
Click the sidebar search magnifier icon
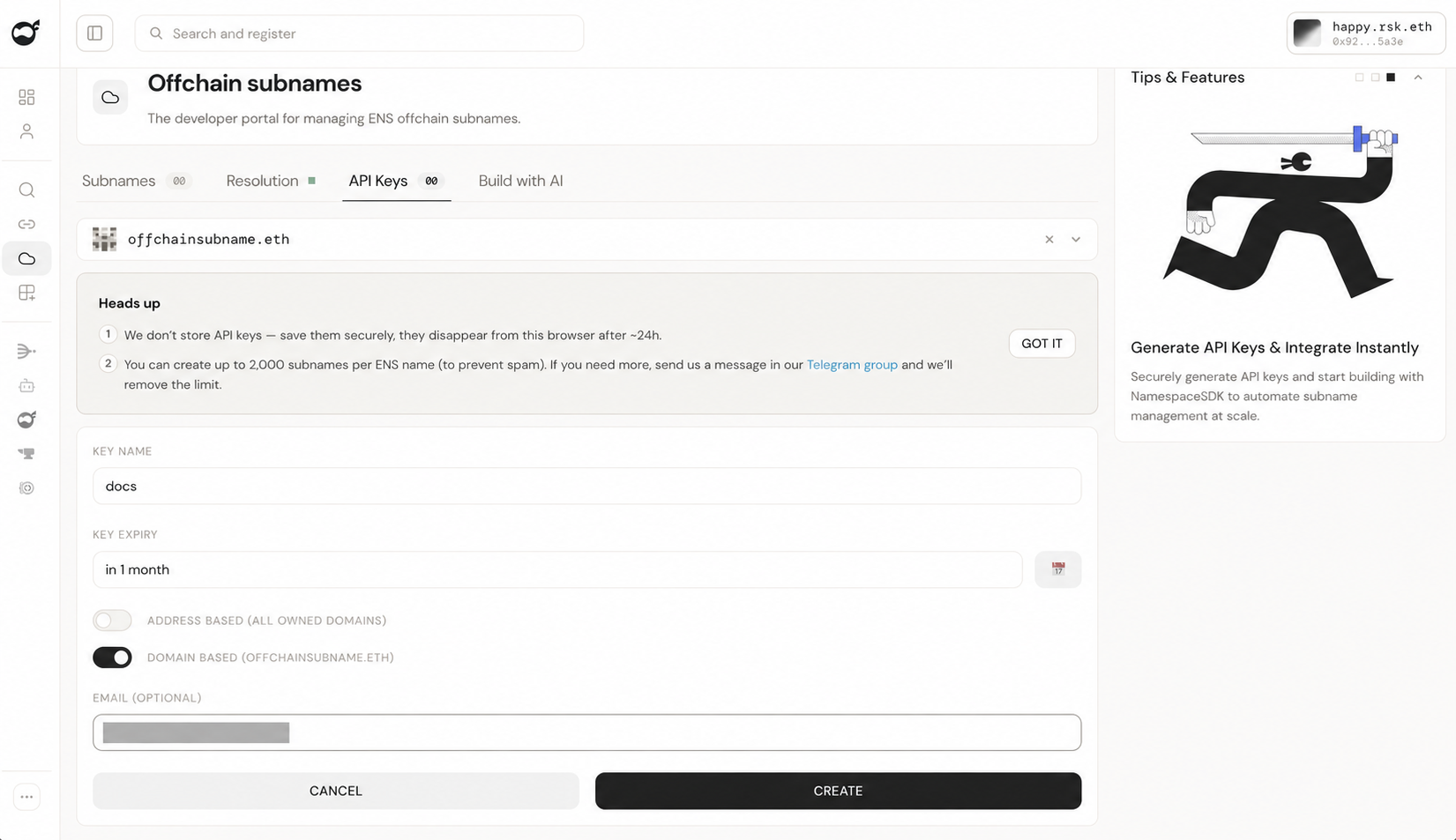pyautogui.click(x=26, y=190)
